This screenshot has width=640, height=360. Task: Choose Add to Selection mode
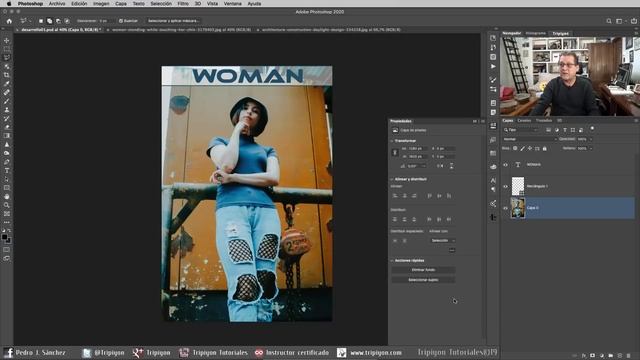click(49, 21)
